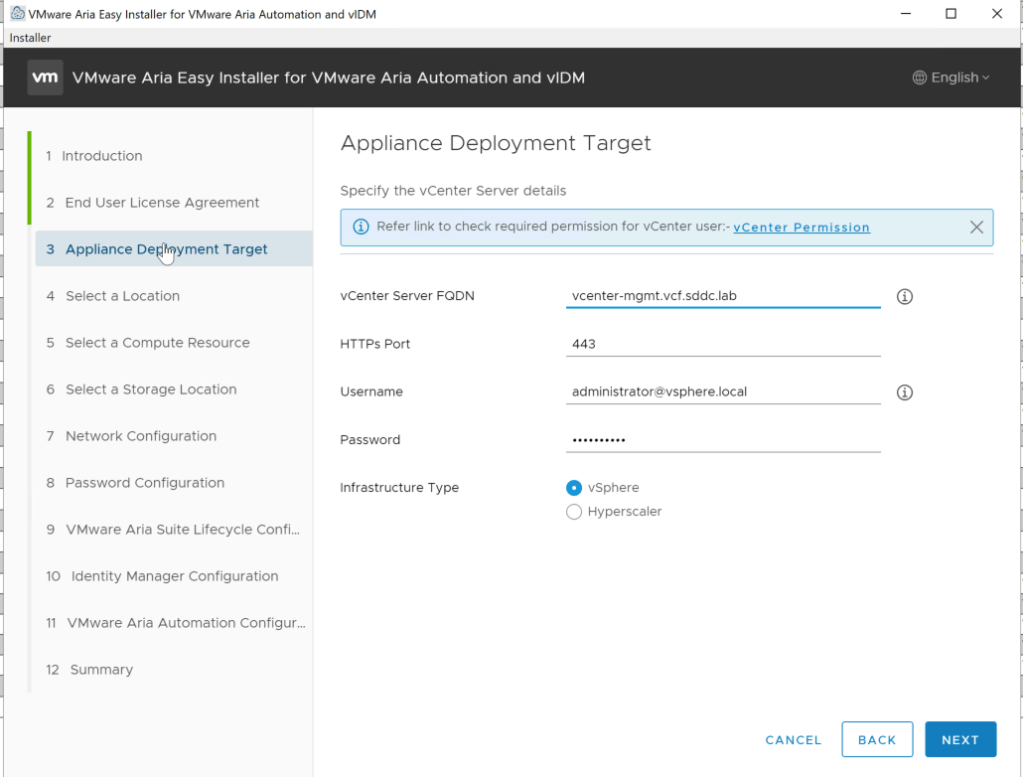Viewport: 1023px width, 777px height.
Task: Click the installer app icon in title bar
Action: [17, 14]
